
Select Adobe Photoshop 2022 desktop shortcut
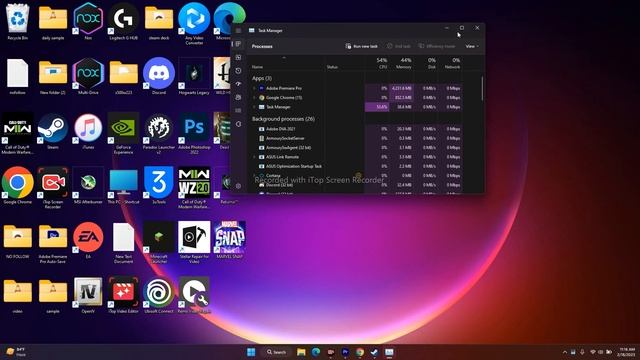(194, 133)
